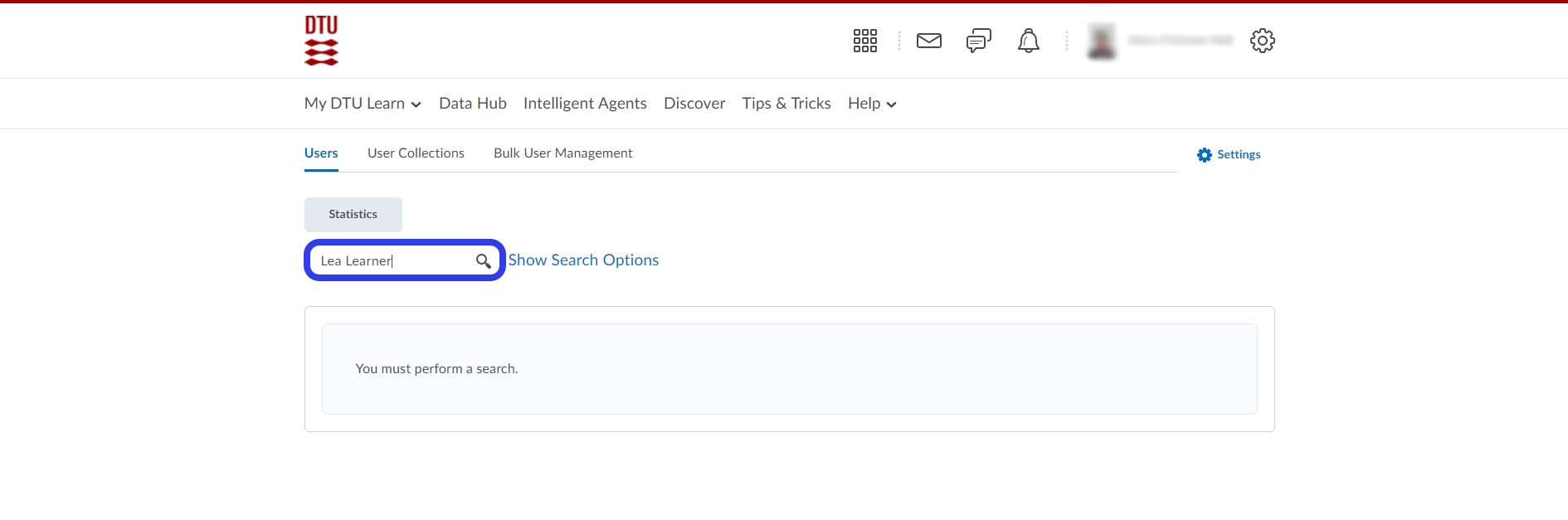Click the DTU logo to go home
Image resolution: width=1568 pixels, height=520 pixels.
pos(321,41)
